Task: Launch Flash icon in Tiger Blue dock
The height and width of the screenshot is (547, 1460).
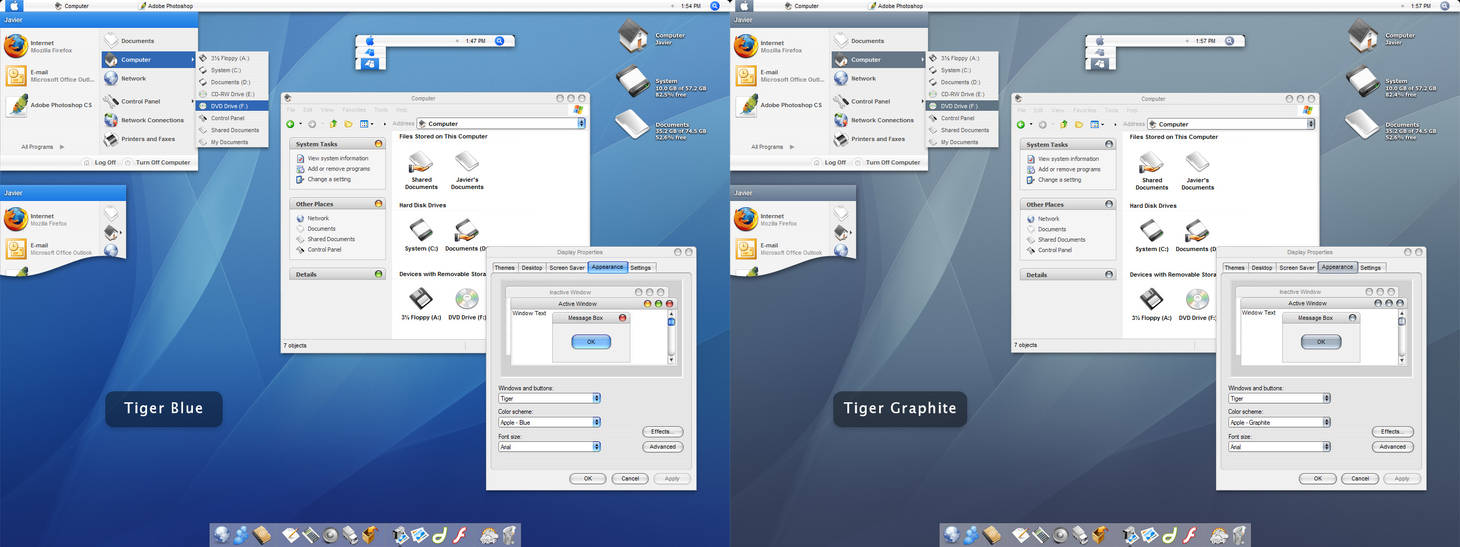Action: pyautogui.click(x=461, y=534)
